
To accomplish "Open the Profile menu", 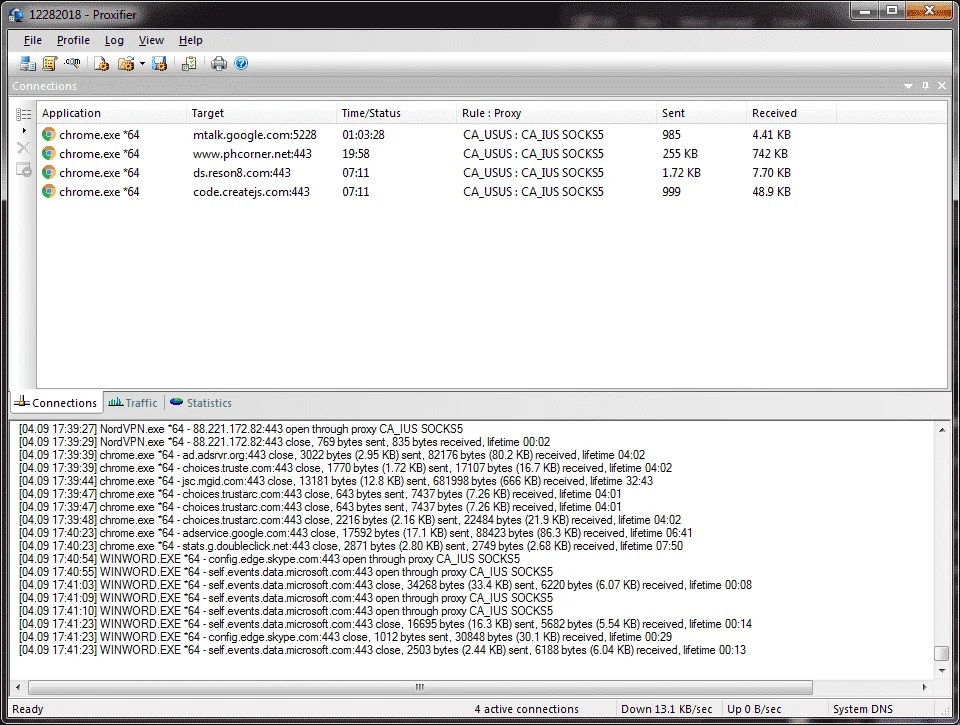I will (73, 40).
